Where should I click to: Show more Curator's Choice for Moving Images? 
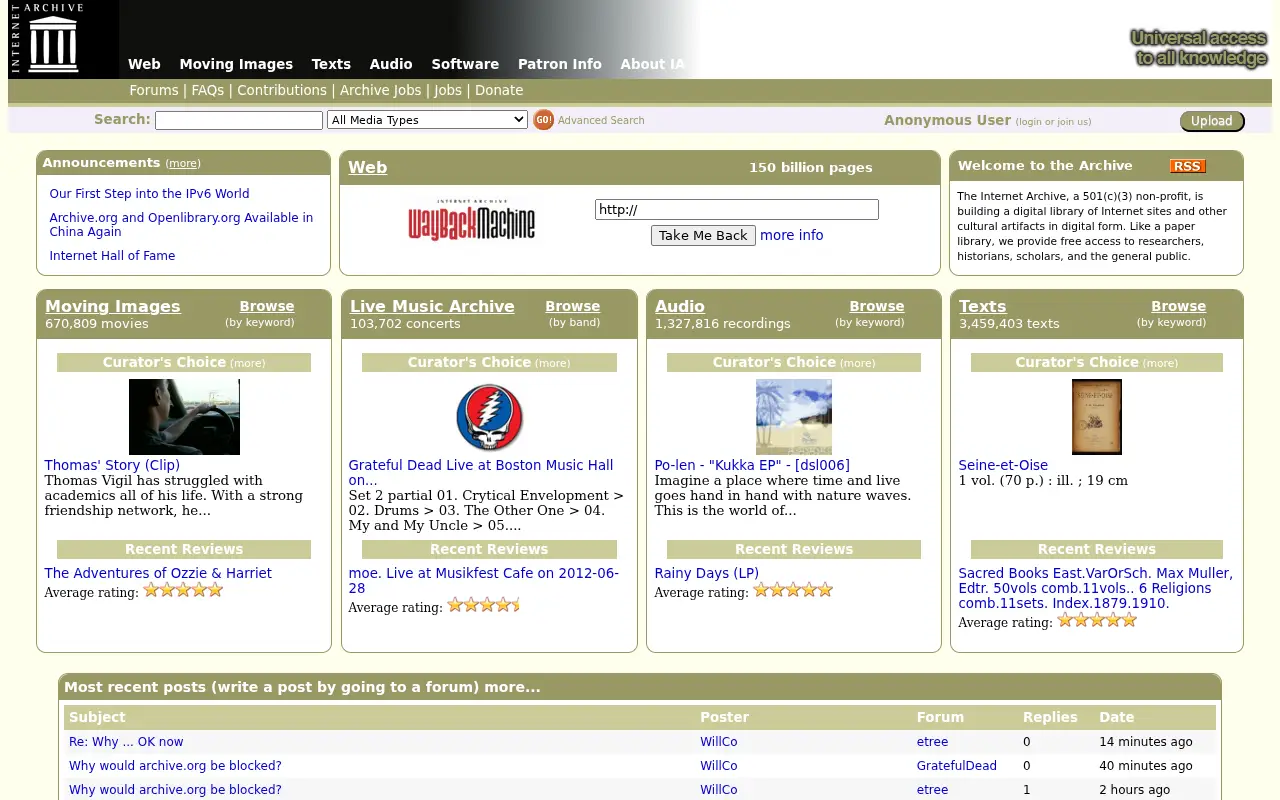(x=248, y=363)
